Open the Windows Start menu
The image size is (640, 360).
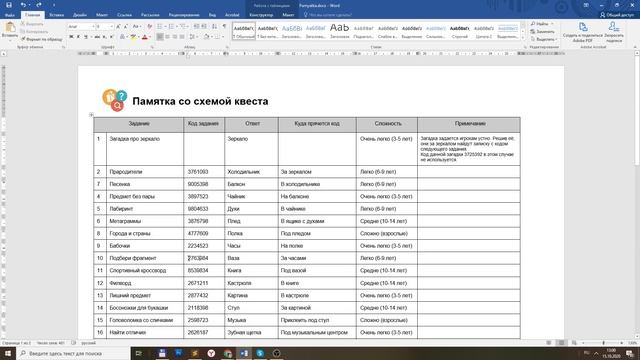(8, 353)
